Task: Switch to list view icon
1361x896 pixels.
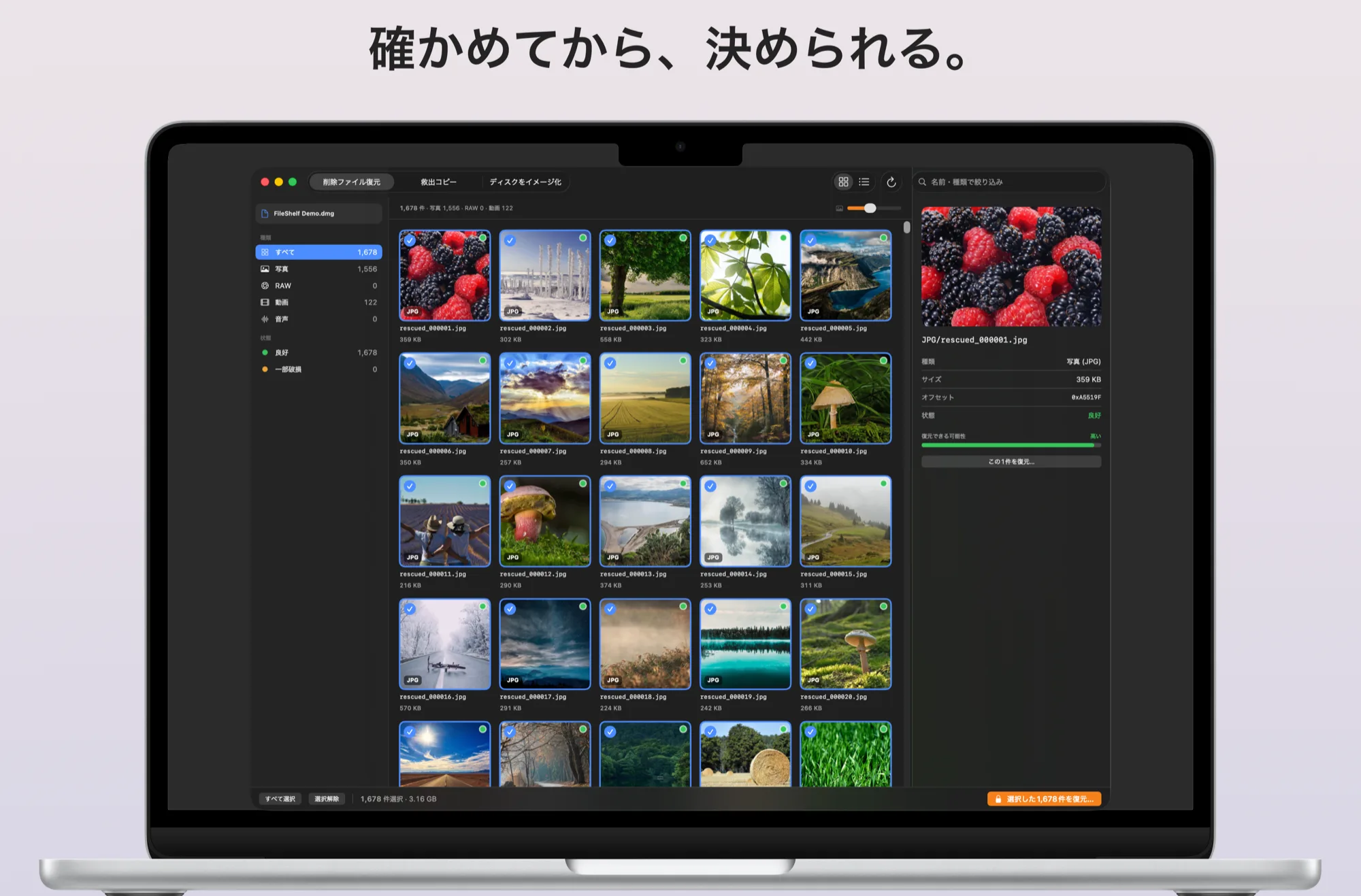Action: 864,182
